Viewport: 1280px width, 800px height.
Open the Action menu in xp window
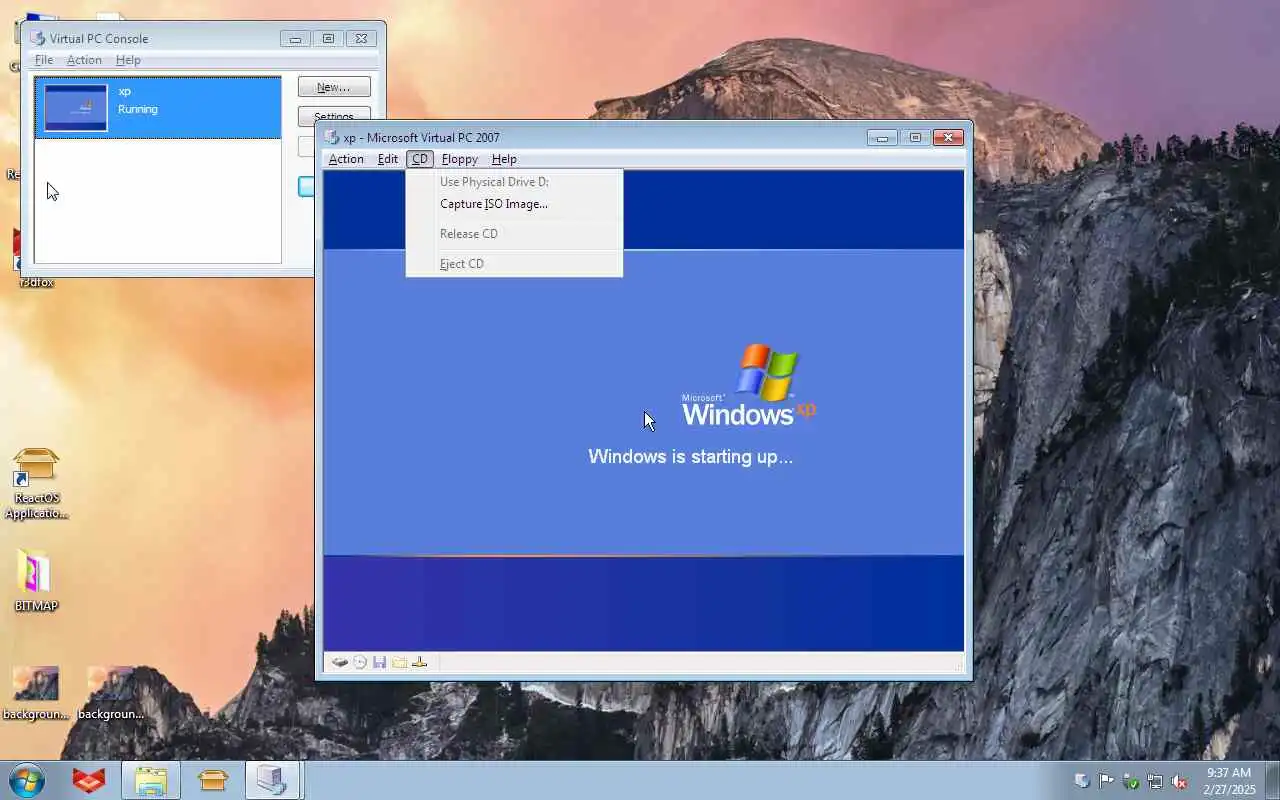pos(346,159)
